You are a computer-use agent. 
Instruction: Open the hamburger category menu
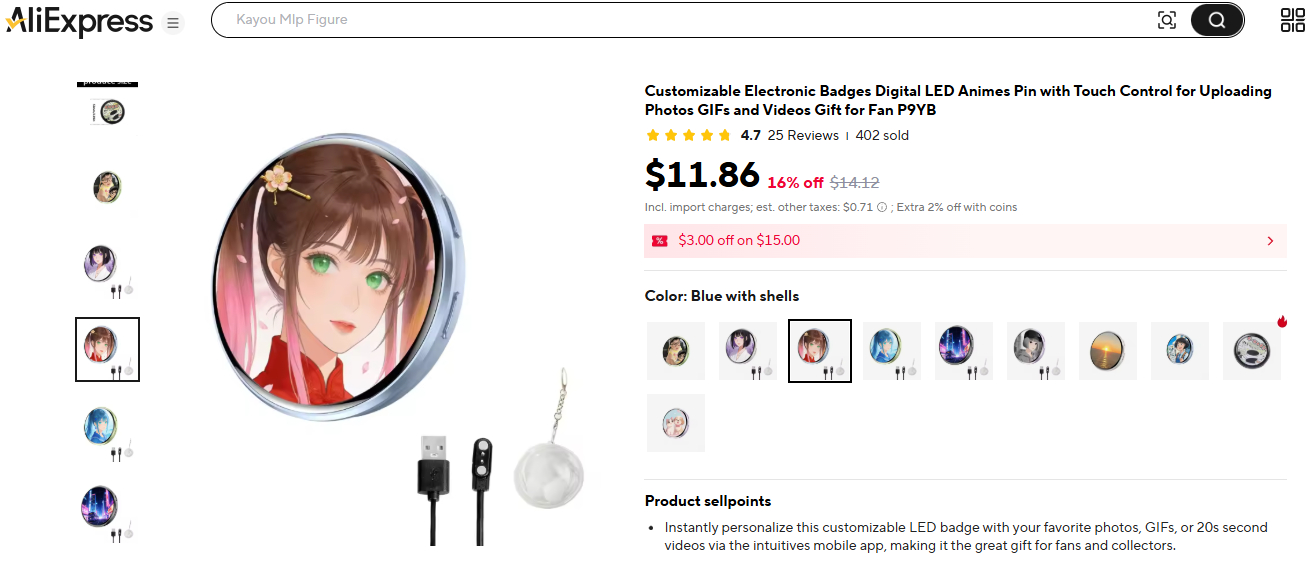[x=173, y=22]
